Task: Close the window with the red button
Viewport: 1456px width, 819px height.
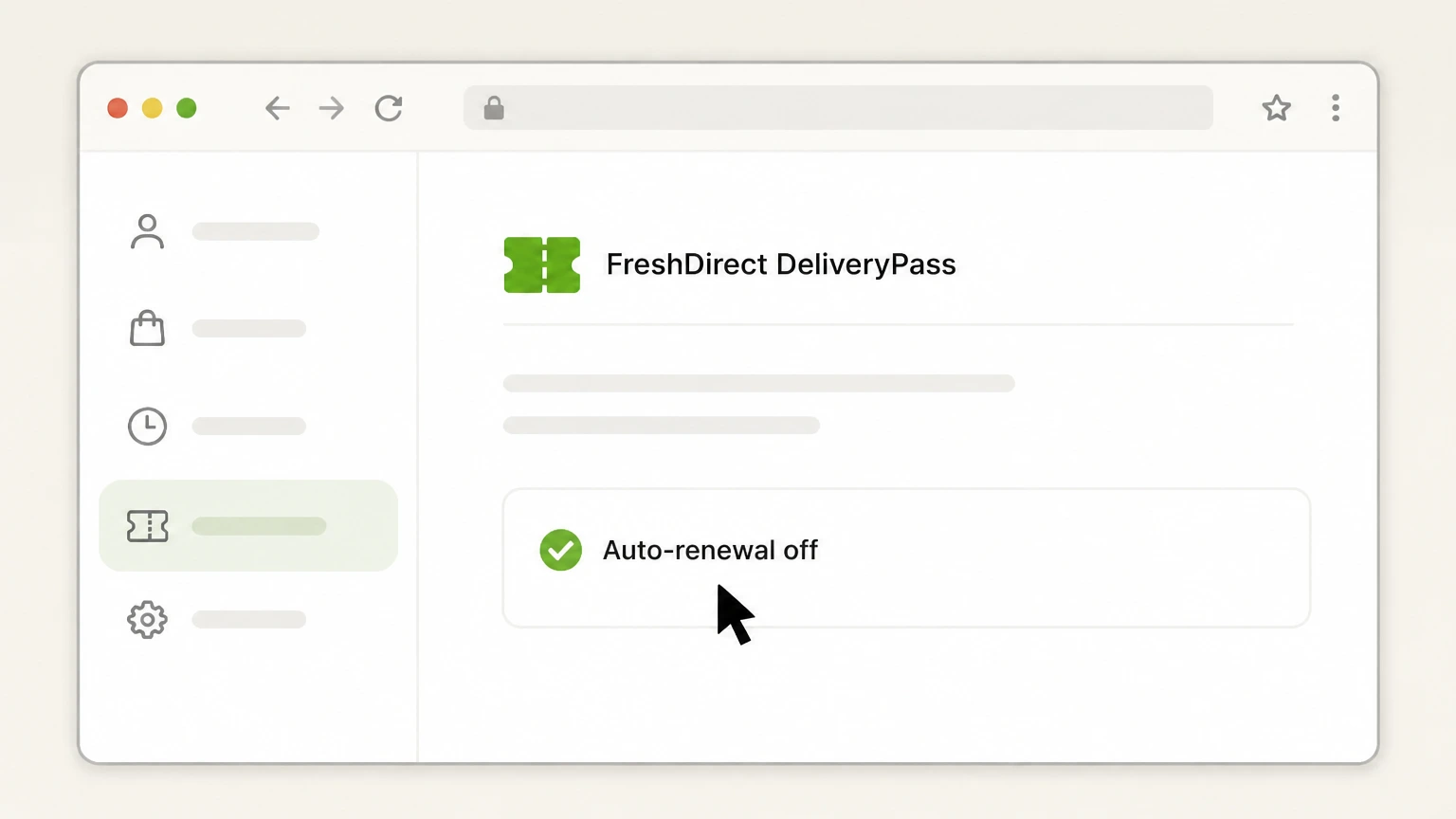Action: click(118, 108)
